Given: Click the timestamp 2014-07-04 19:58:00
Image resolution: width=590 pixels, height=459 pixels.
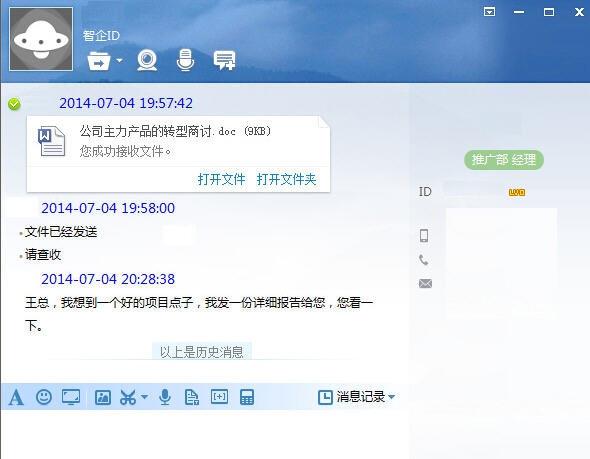Looking at the screenshot, I should tap(108, 208).
